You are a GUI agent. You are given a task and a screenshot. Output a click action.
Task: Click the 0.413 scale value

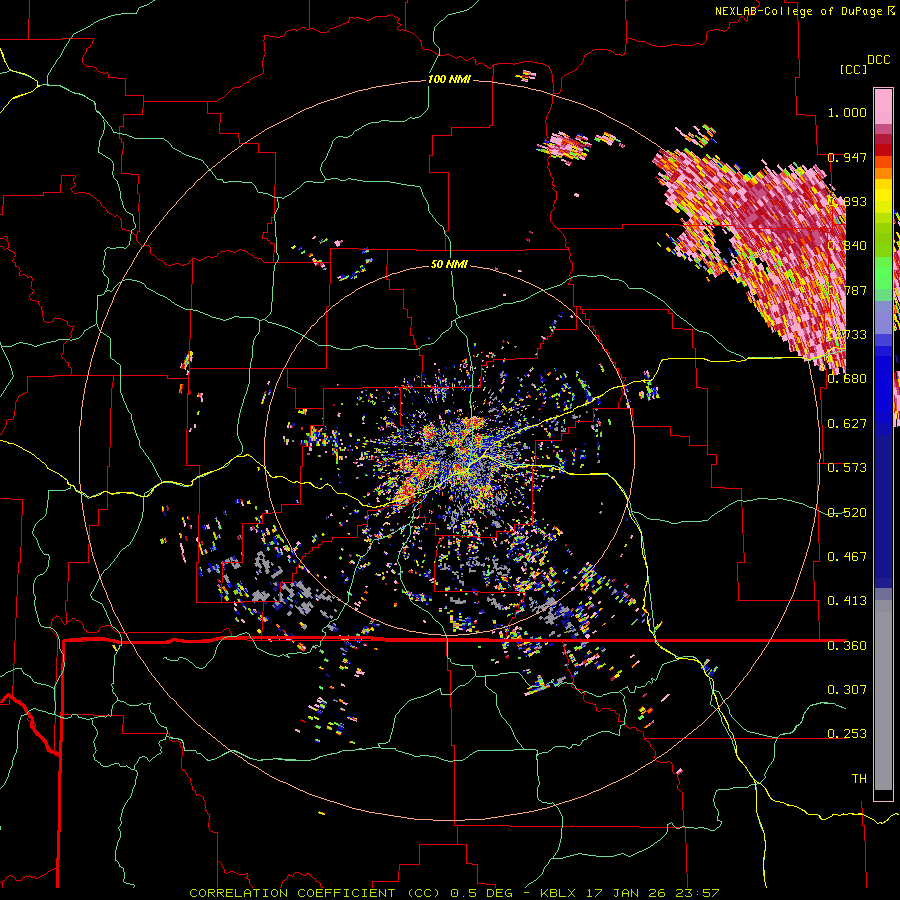[847, 601]
